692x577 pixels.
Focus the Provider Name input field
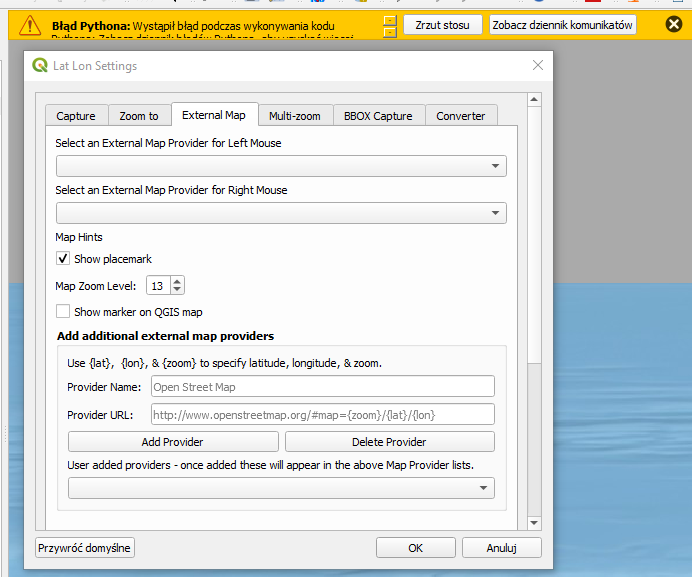click(323, 386)
